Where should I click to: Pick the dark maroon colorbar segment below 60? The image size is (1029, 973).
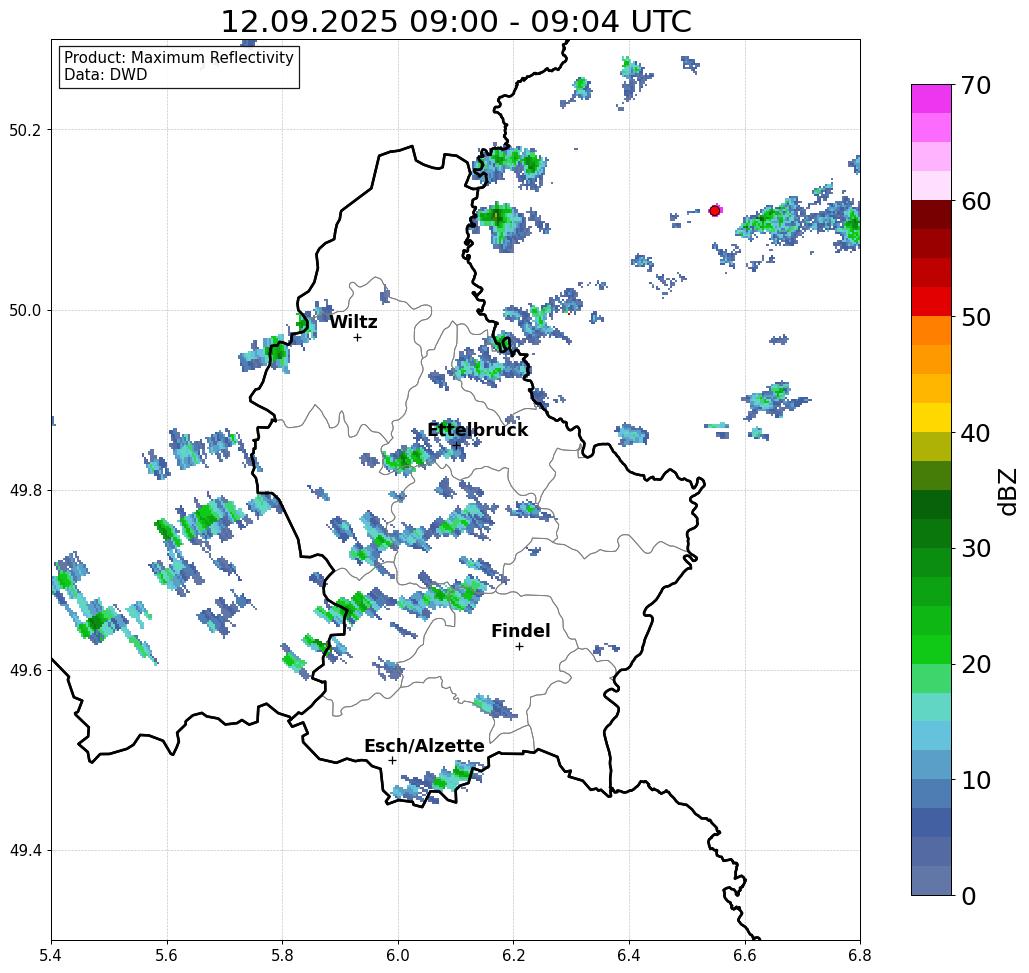pos(931,215)
